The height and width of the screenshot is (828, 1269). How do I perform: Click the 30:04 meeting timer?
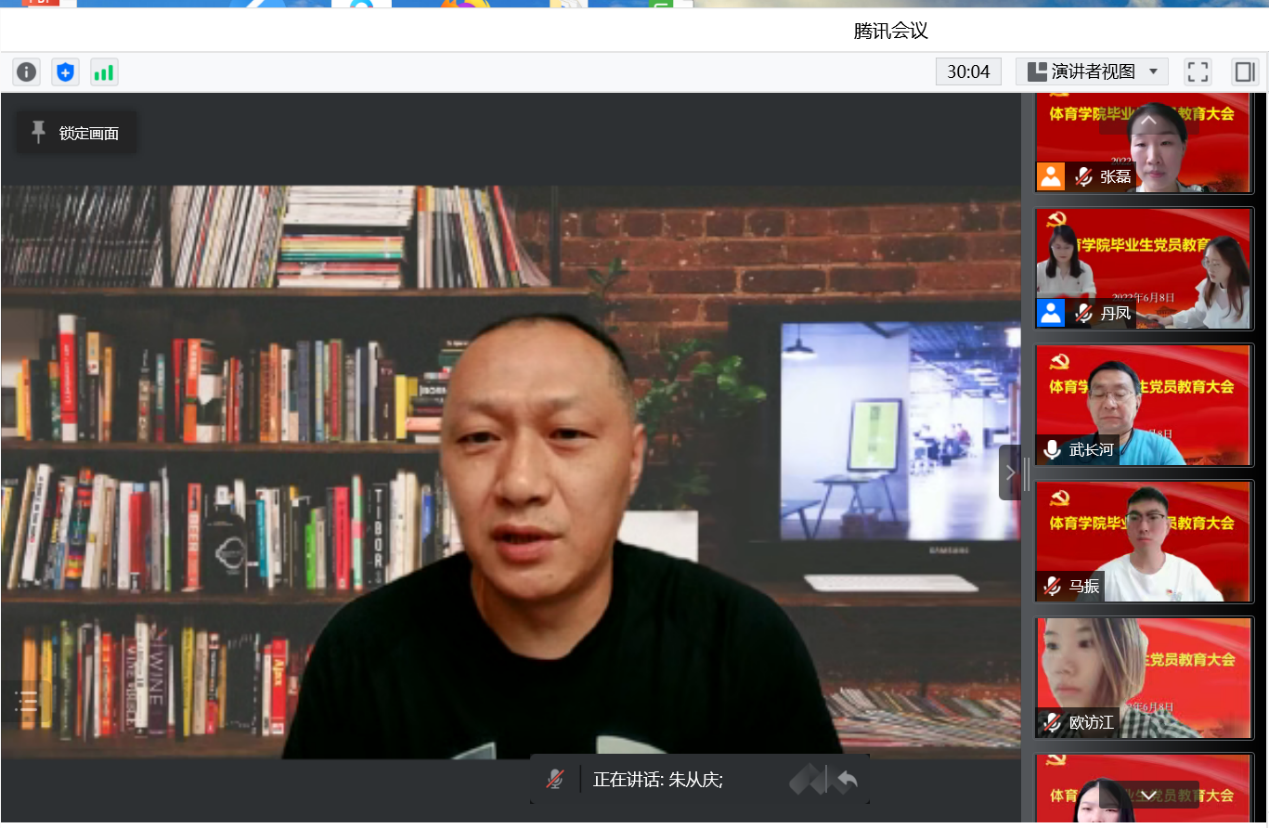click(x=968, y=72)
